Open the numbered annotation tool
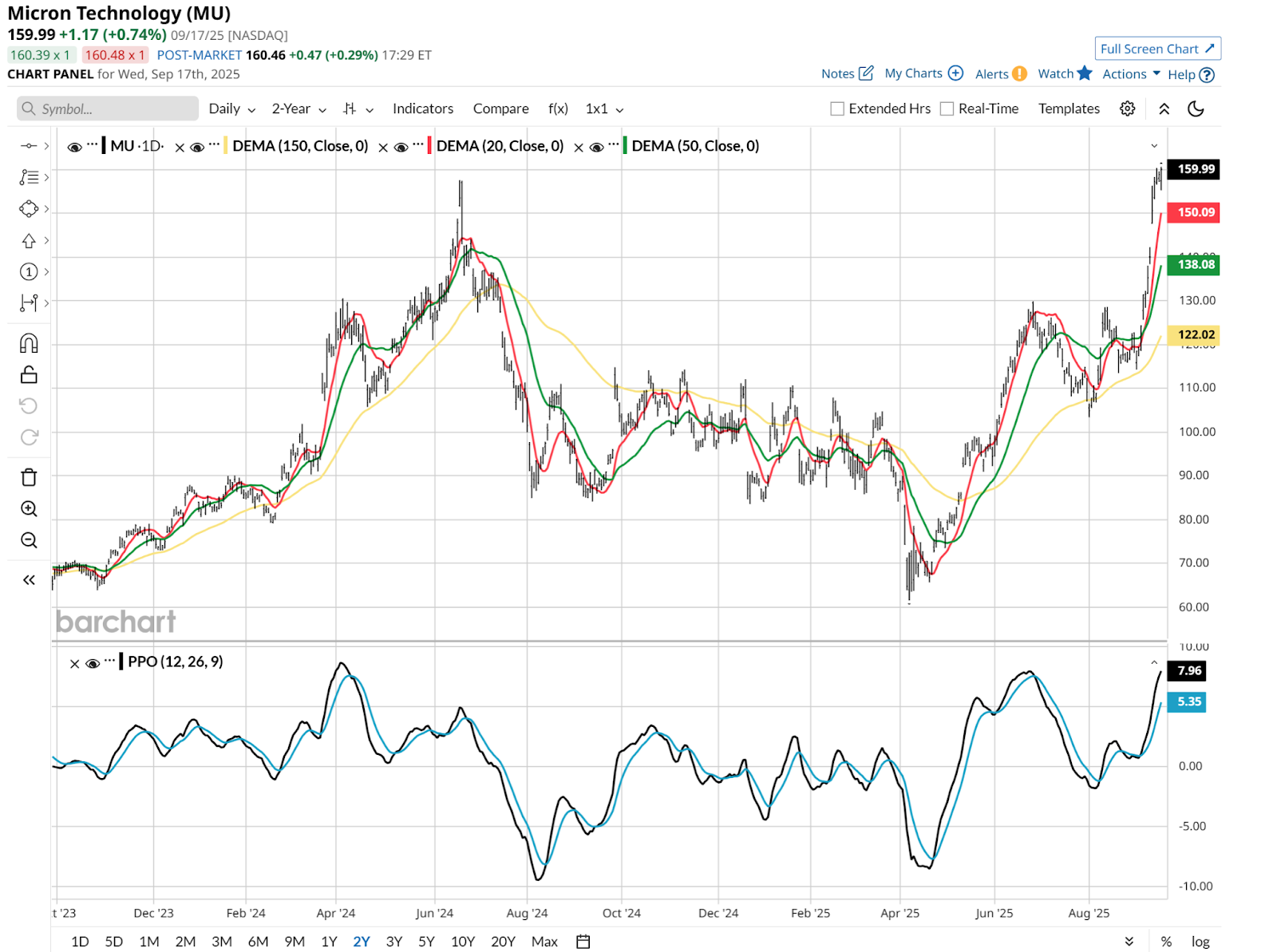This screenshot has height=952, width=1277. tap(29, 272)
